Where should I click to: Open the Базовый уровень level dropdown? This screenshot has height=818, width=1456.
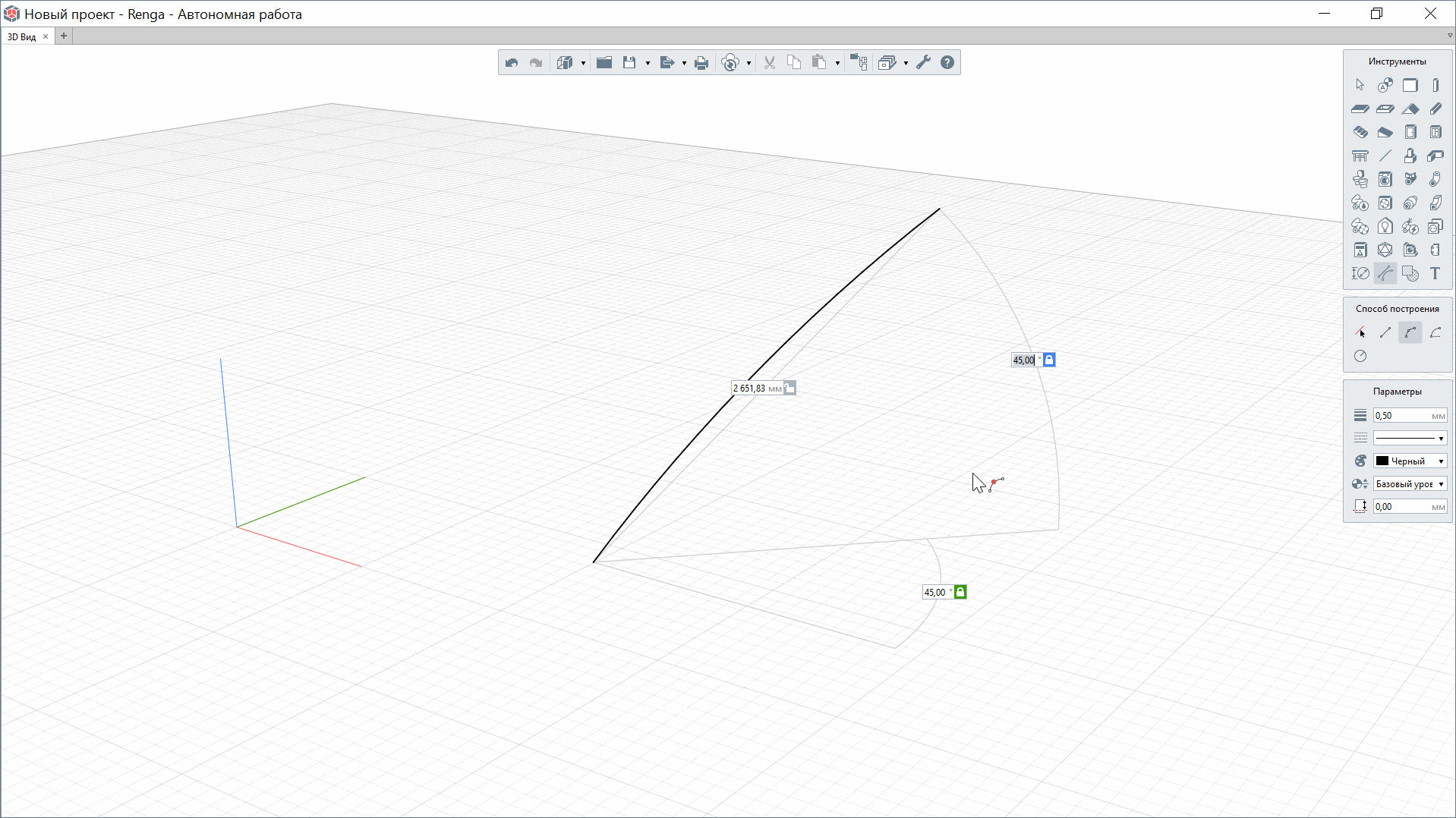1410,484
